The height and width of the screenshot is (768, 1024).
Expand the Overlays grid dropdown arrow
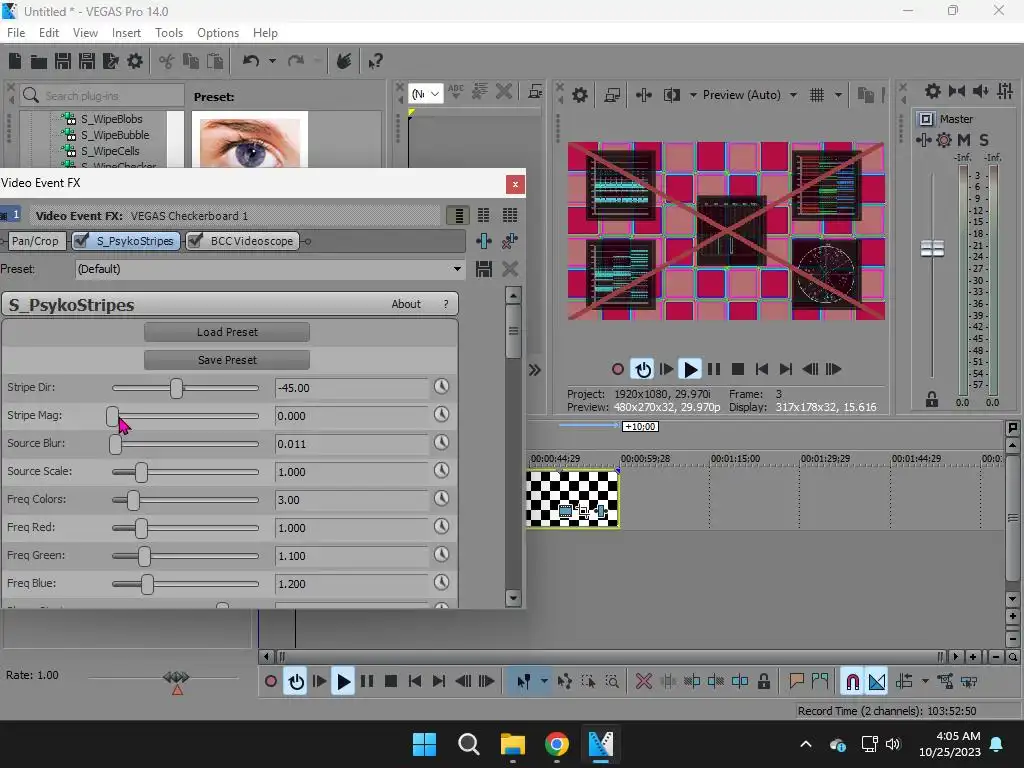838,95
